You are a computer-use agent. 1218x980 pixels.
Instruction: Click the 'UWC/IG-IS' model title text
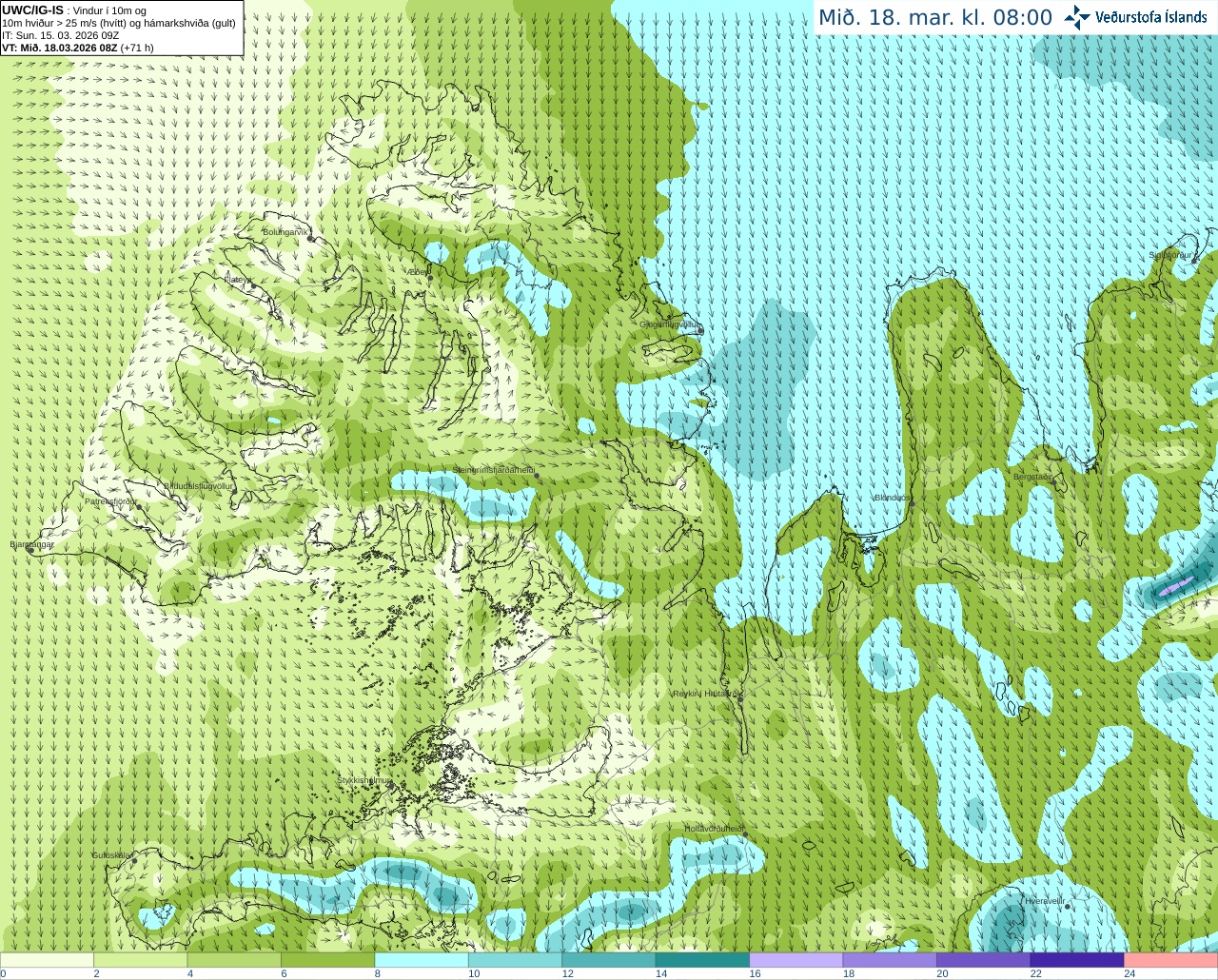click(x=33, y=10)
